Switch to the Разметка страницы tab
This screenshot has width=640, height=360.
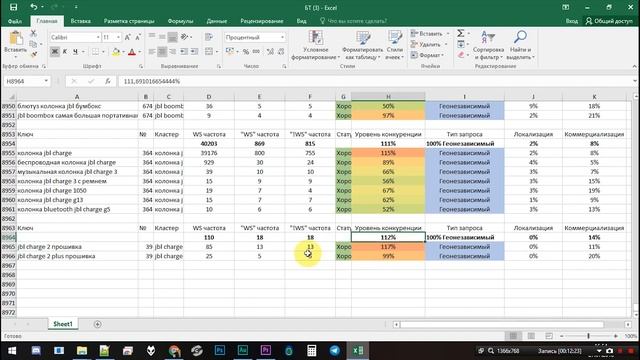point(129,21)
